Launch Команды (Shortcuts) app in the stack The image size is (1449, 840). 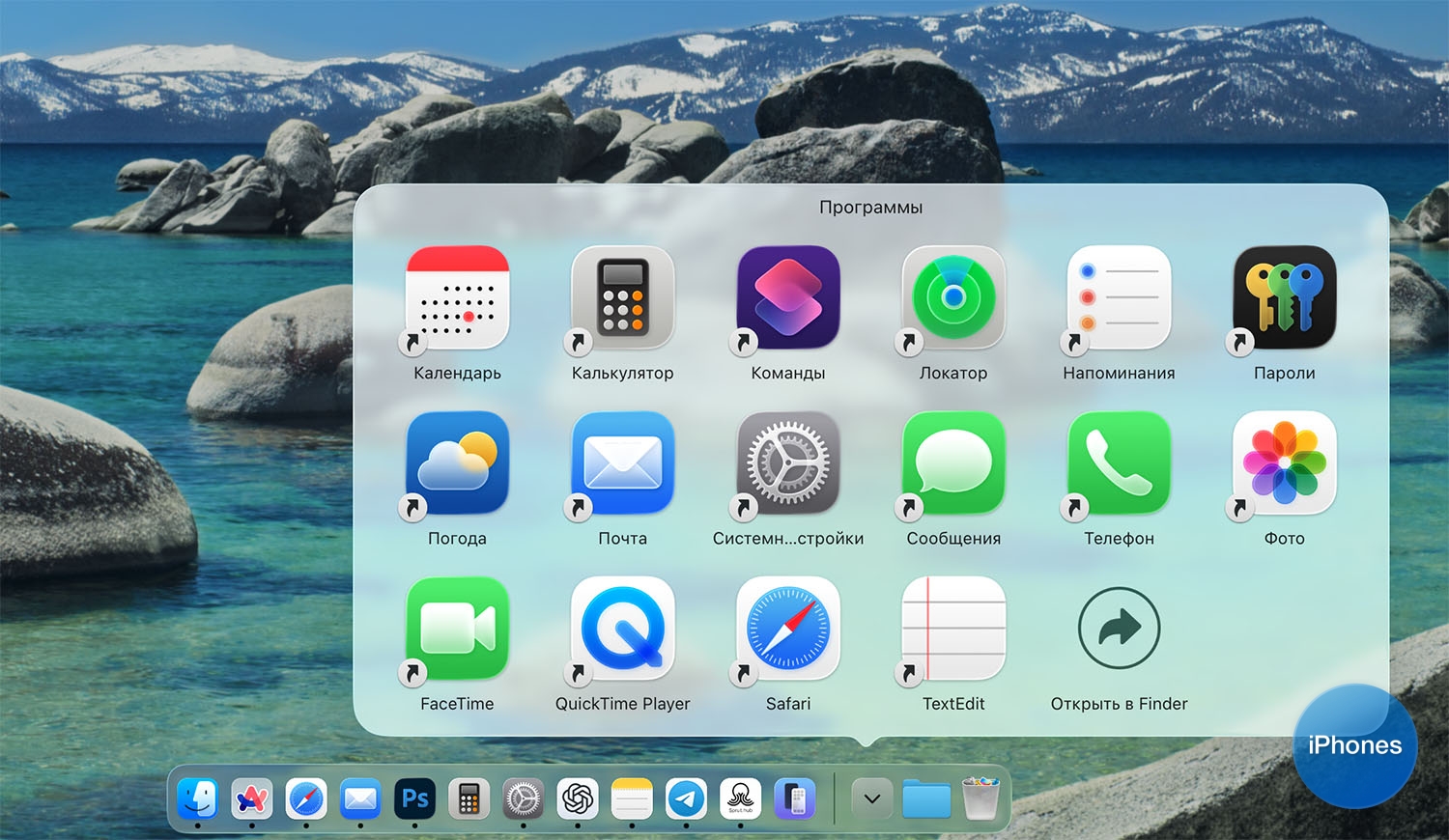pos(788,298)
